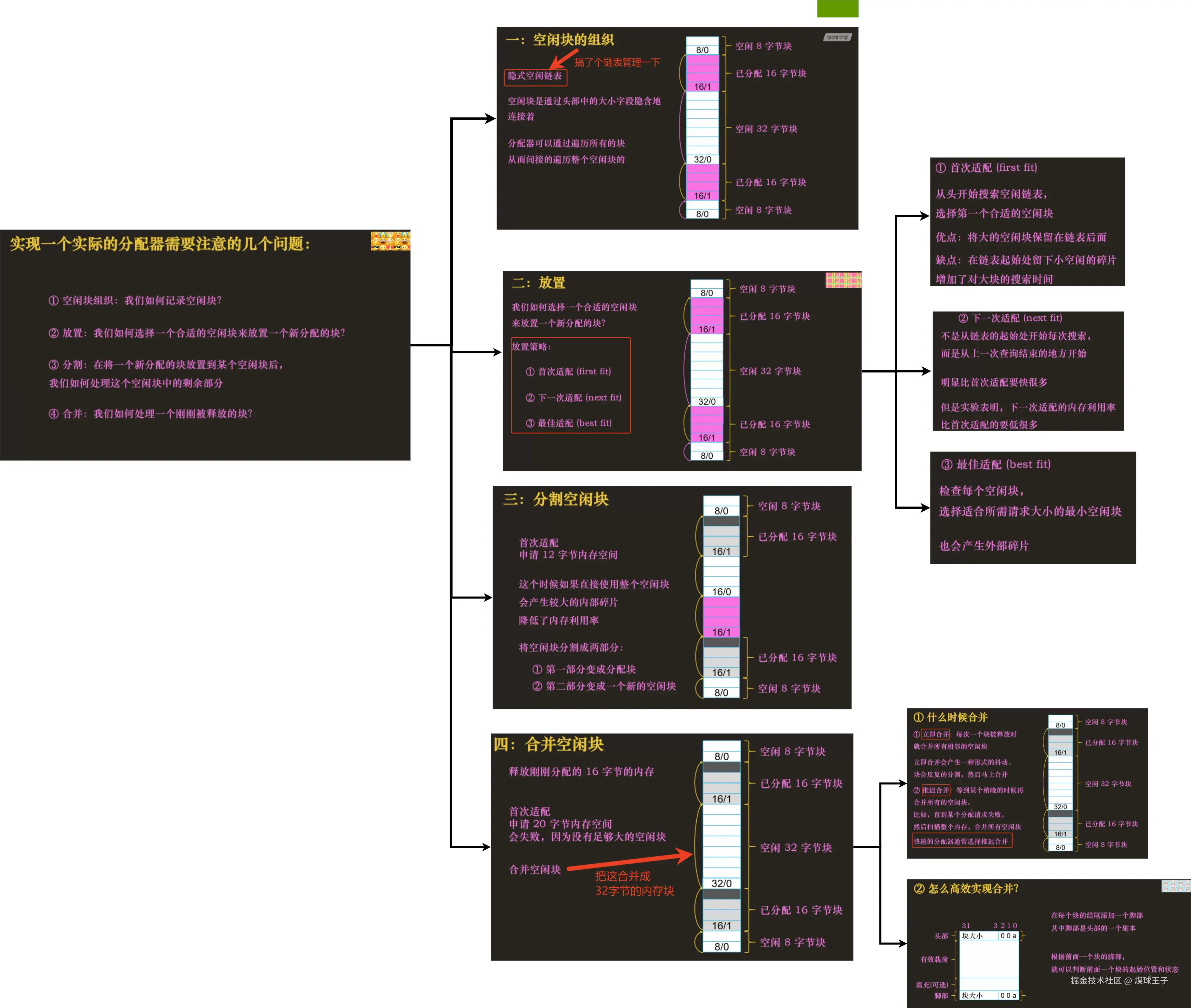Select the red-boxed 隐式空闲链表 label

pos(535,77)
